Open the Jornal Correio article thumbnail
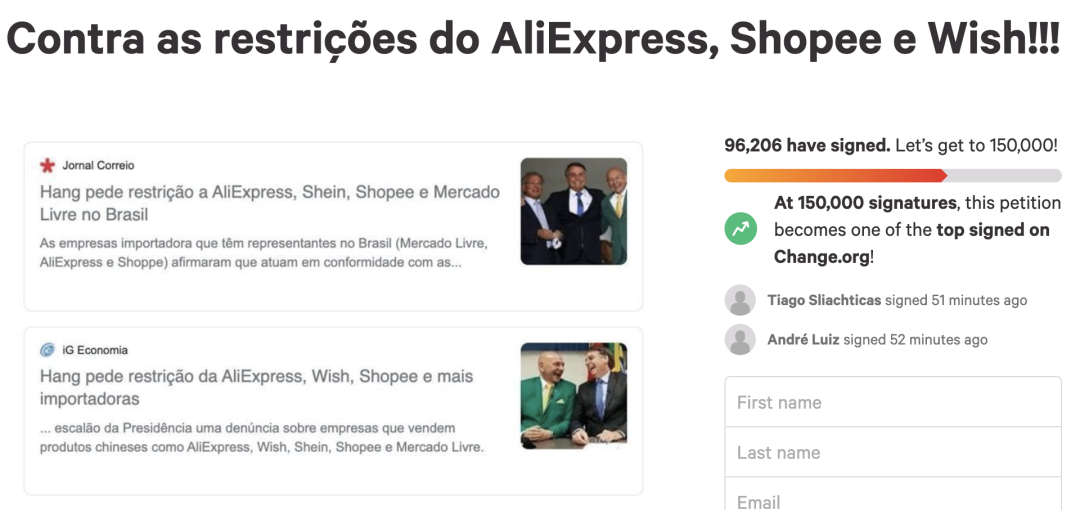Viewport: 1080px width, 510px height. (x=573, y=211)
